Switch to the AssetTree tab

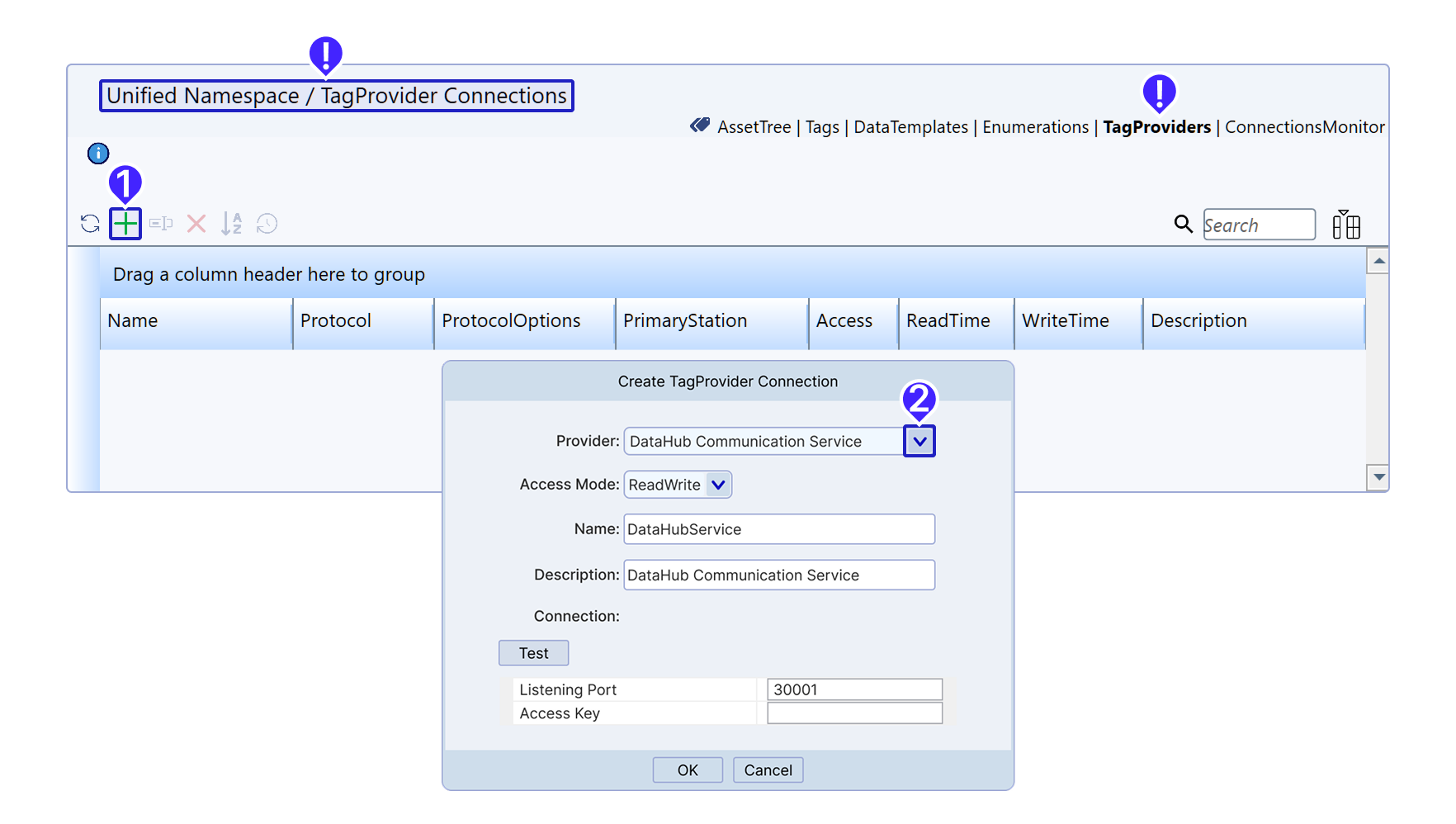coord(754,127)
